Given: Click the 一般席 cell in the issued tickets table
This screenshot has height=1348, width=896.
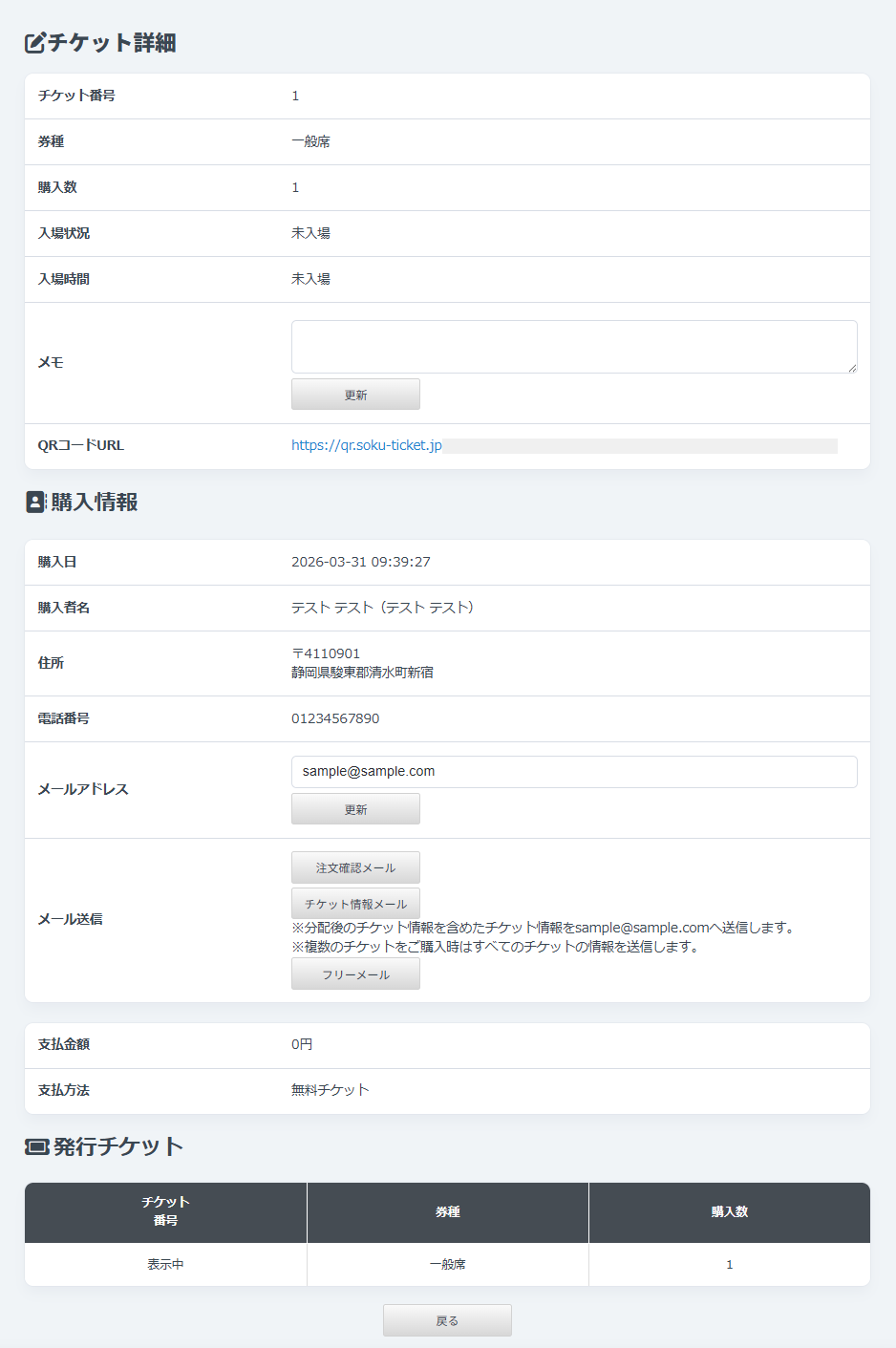Looking at the screenshot, I should (x=447, y=1264).
